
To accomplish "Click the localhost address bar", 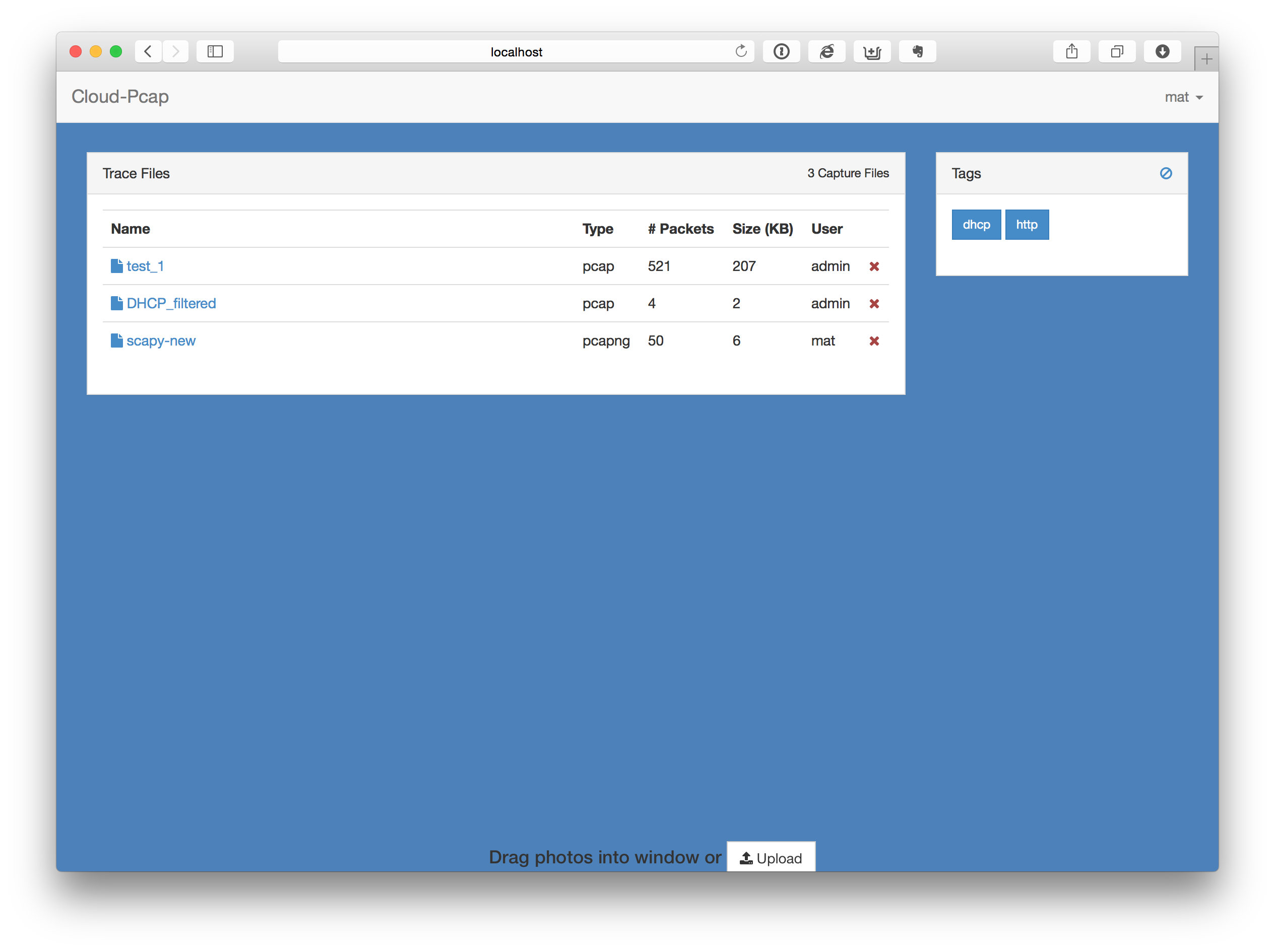I will click(x=516, y=52).
